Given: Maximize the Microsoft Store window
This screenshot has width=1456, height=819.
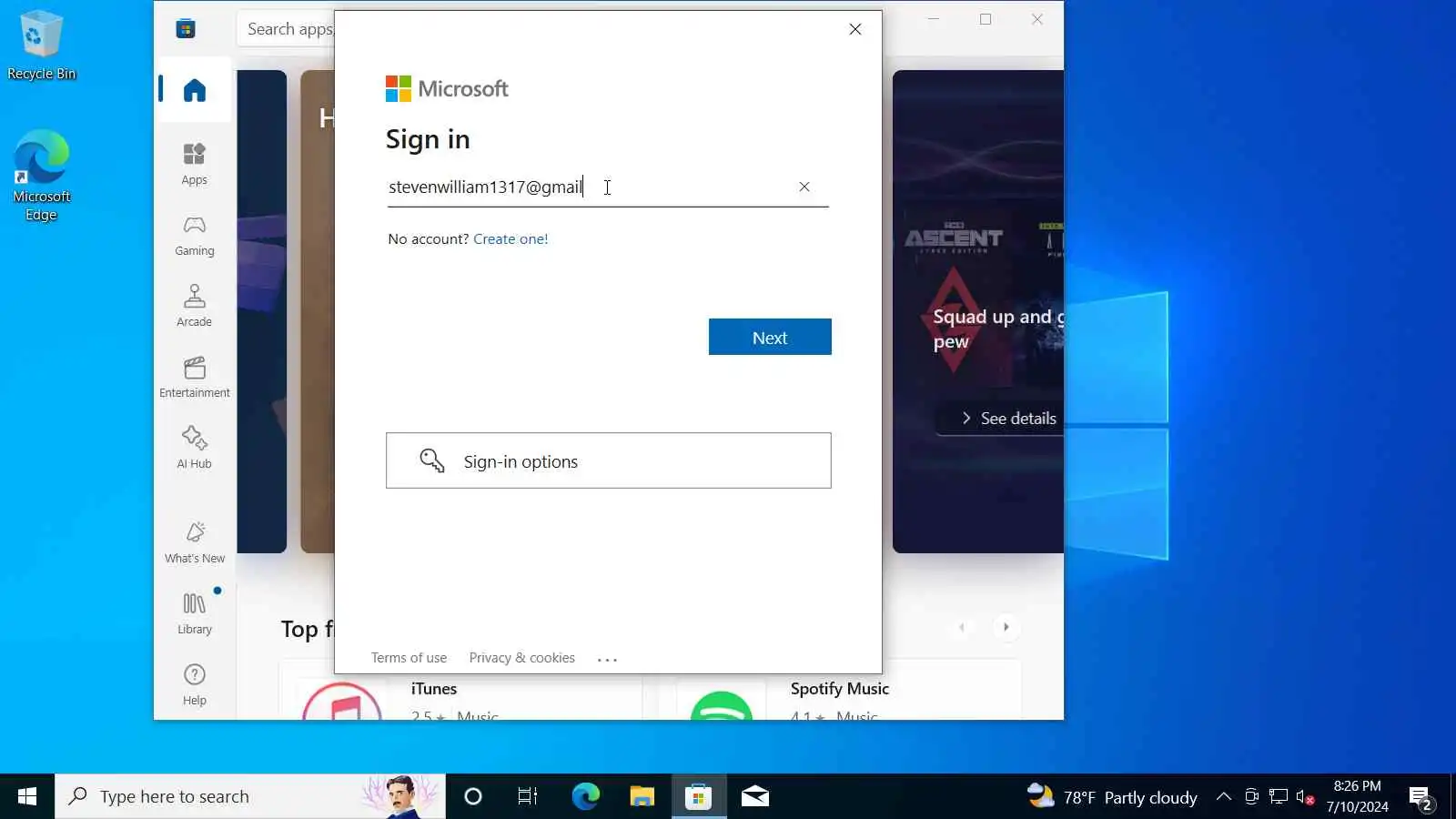Looking at the screenshot, I should [986, 19].
